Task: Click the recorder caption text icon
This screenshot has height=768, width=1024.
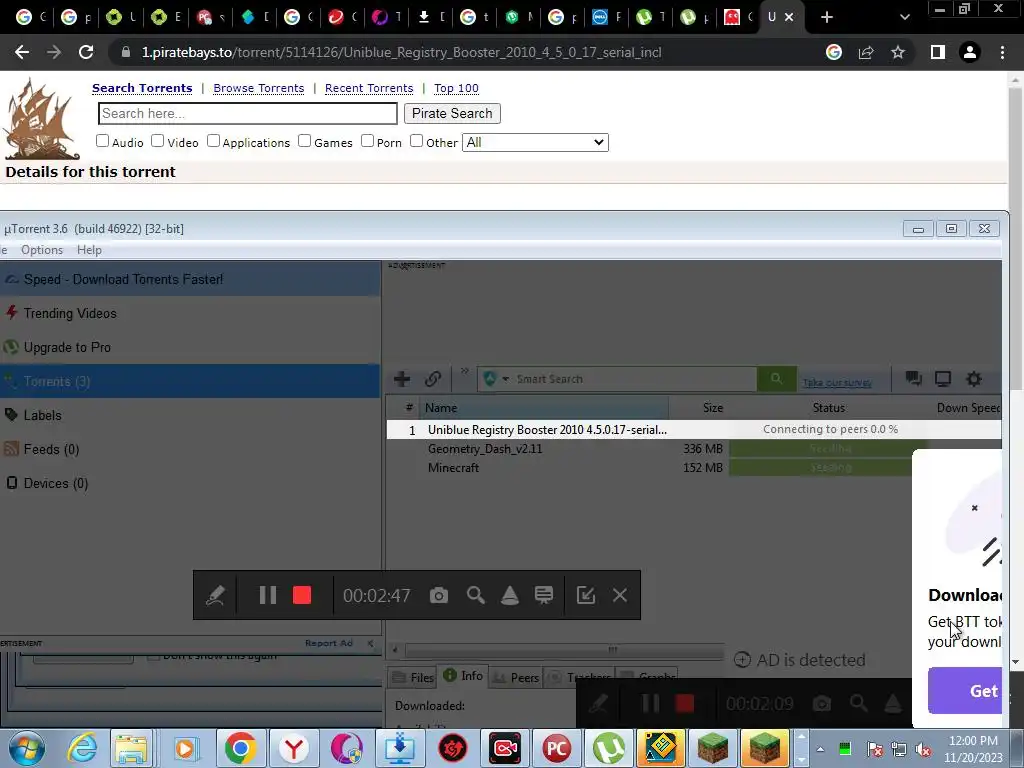Action: (543, 595)
